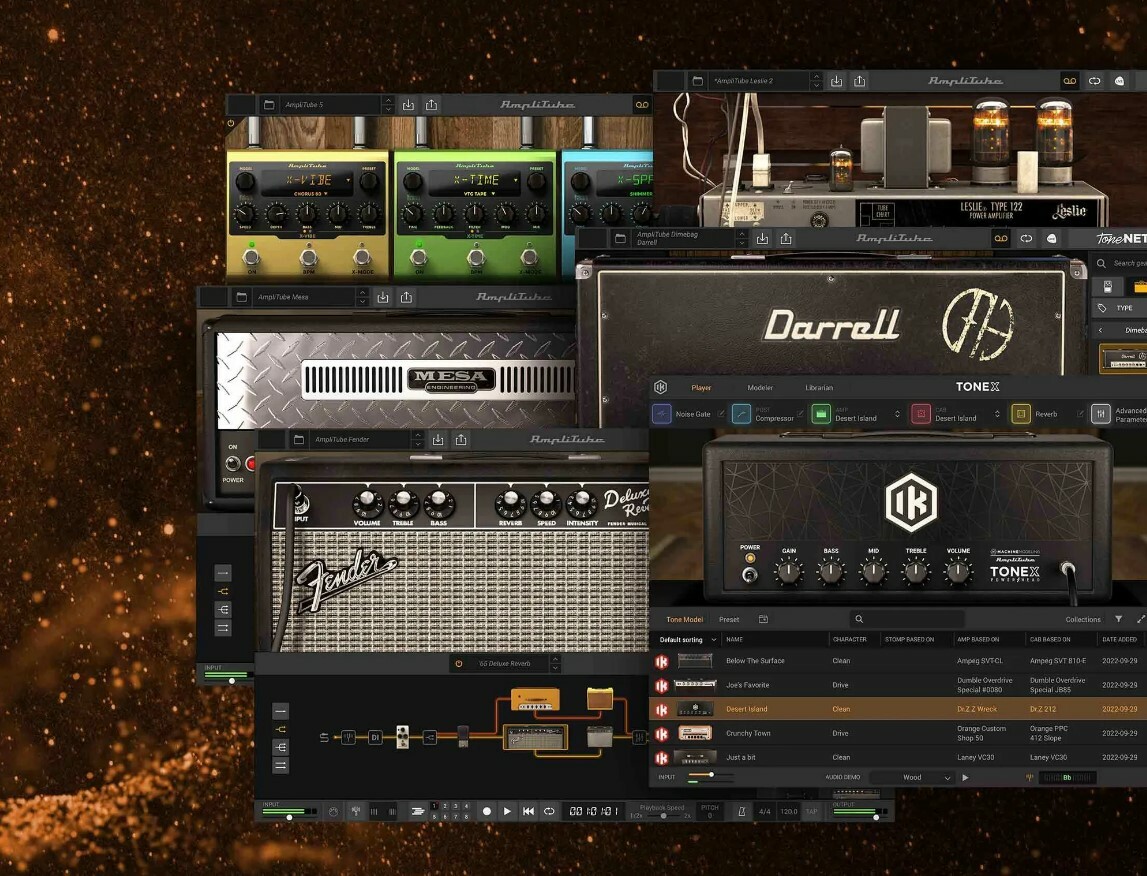This screenshot has width=1147, height=876.
Task: Play the audio demo next to Wood
Action: click(966, 777)
